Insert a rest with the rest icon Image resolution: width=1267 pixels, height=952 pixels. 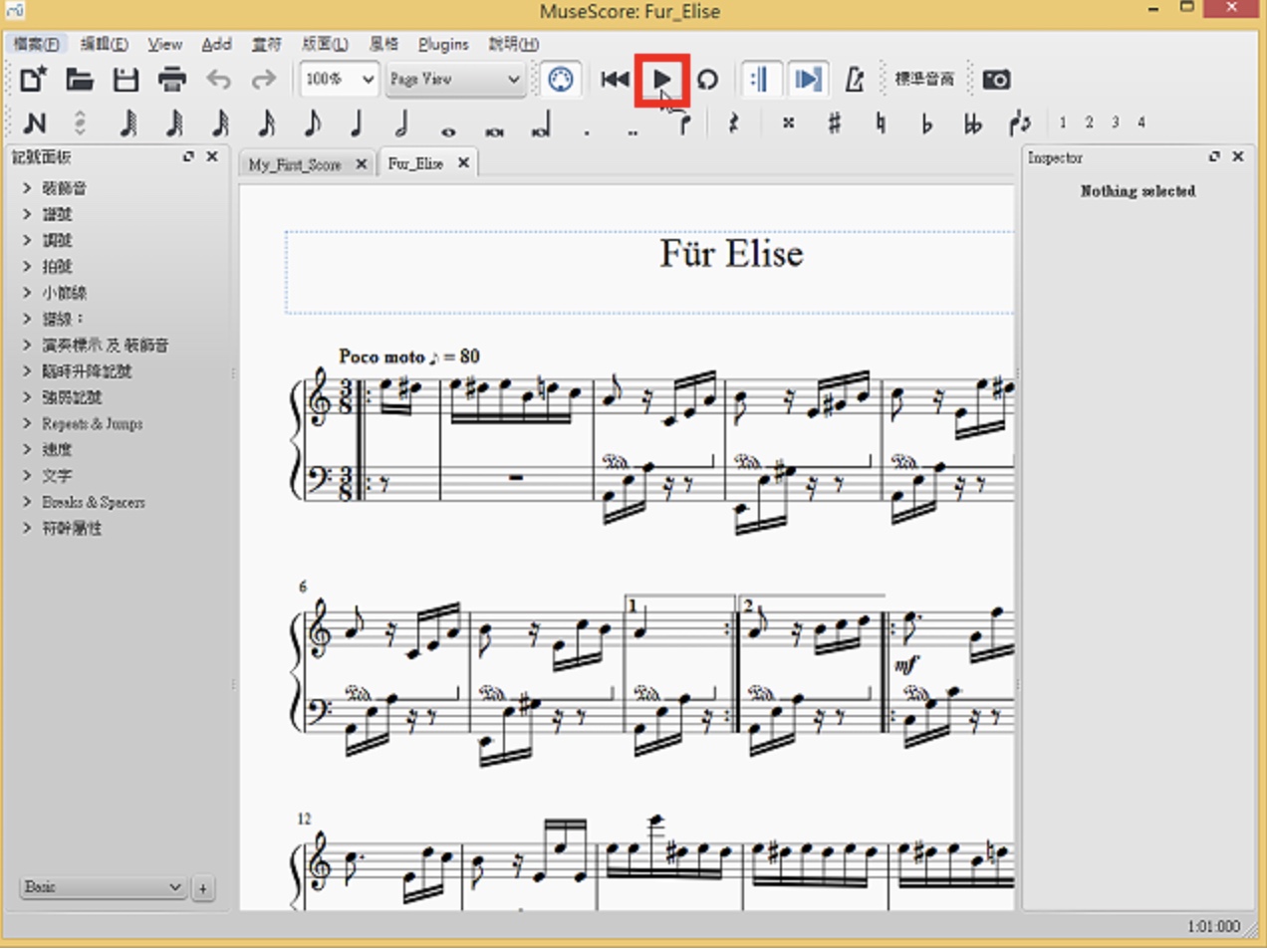tap(734, 122)
